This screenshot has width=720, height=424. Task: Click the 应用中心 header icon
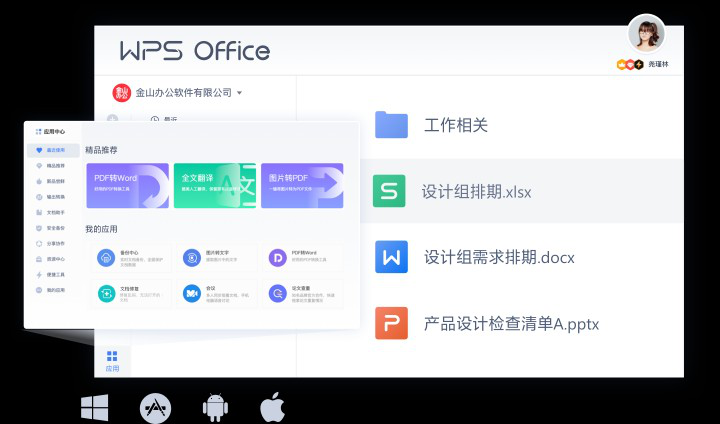pyautogui.click(x=39, y=132)
